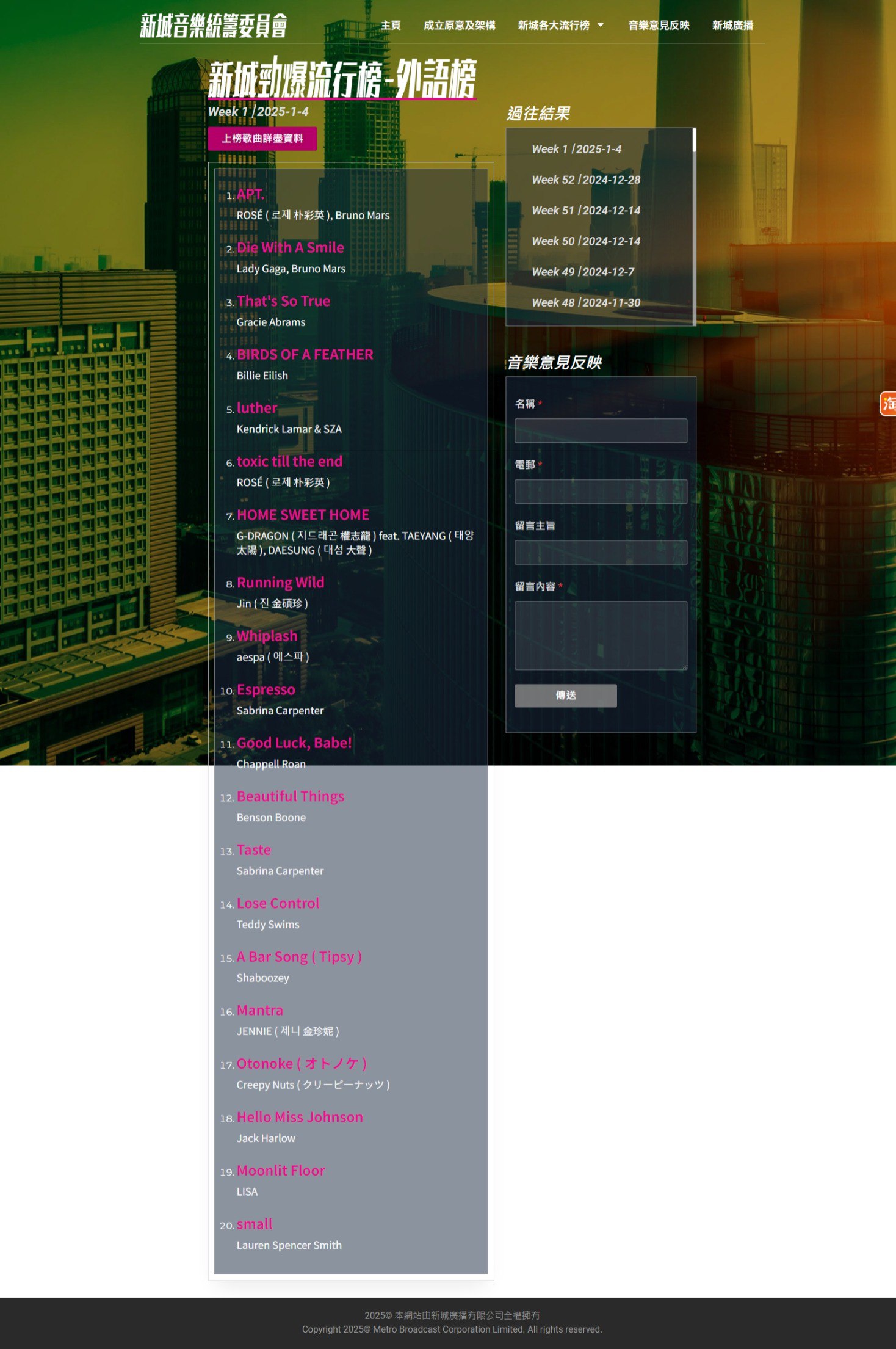Open song title Whiplash
This screenshot has width=896, height=1349.
(267, 636)
